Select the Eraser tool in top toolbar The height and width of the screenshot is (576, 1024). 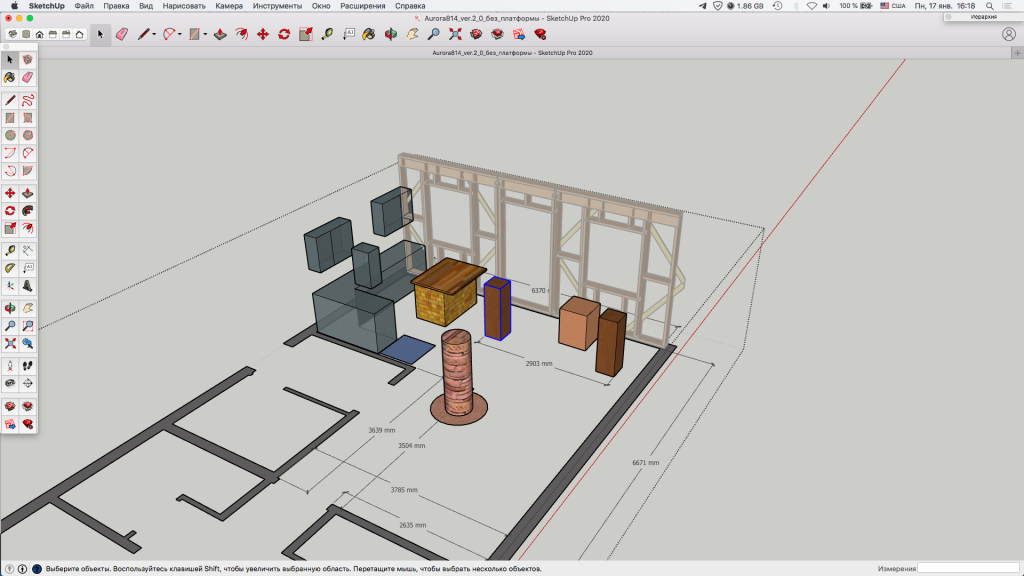pos(122,34)
